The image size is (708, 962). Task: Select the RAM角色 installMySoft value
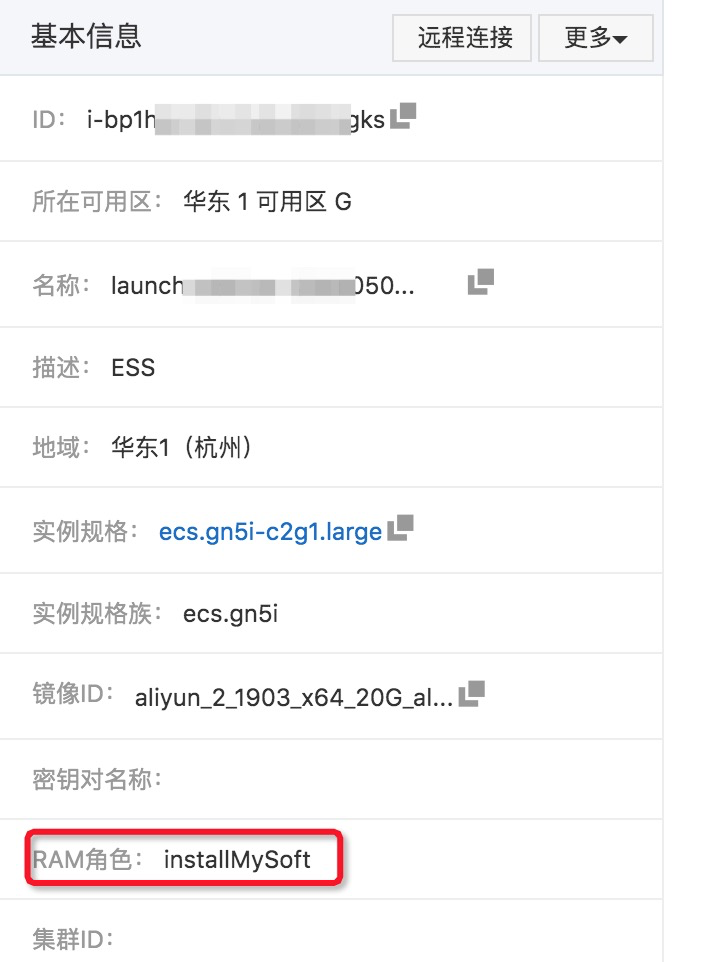[x=237, y=860]
